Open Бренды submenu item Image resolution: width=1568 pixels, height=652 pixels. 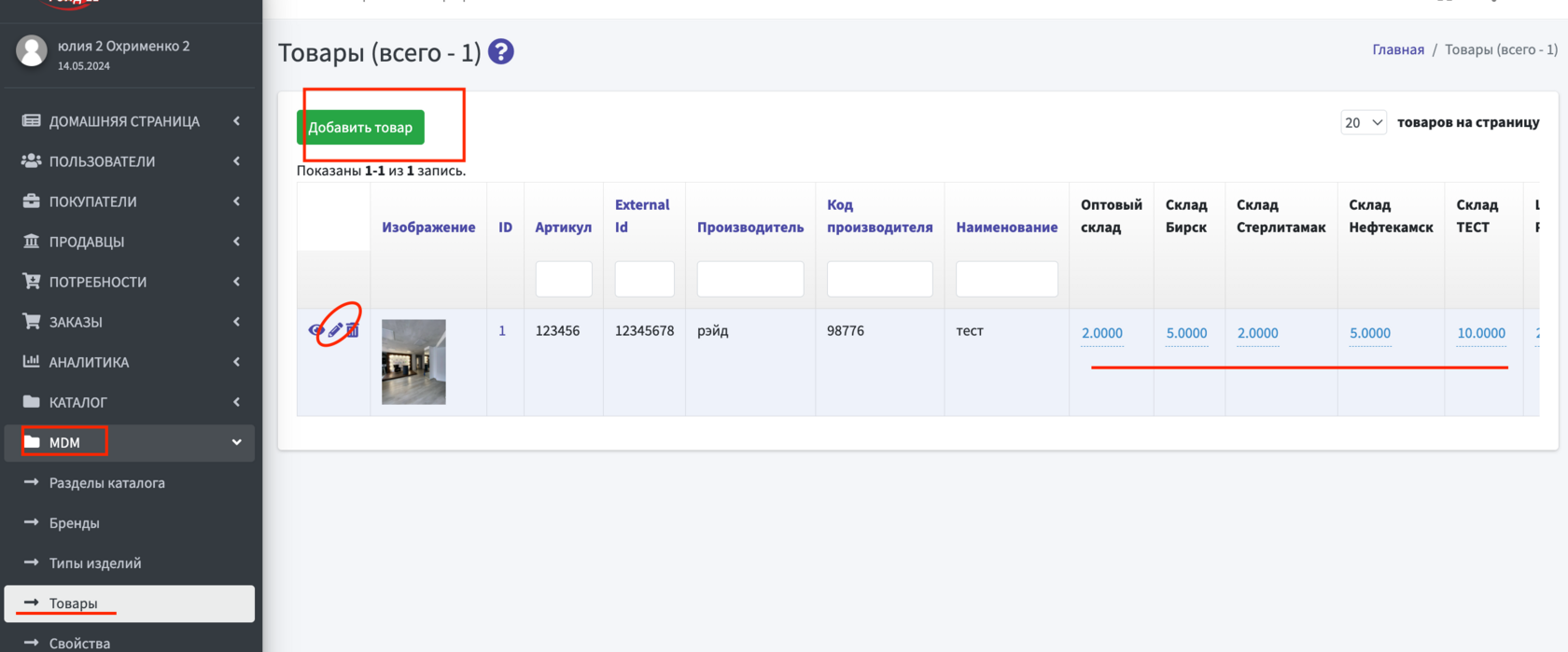click(x=130, y=522)
